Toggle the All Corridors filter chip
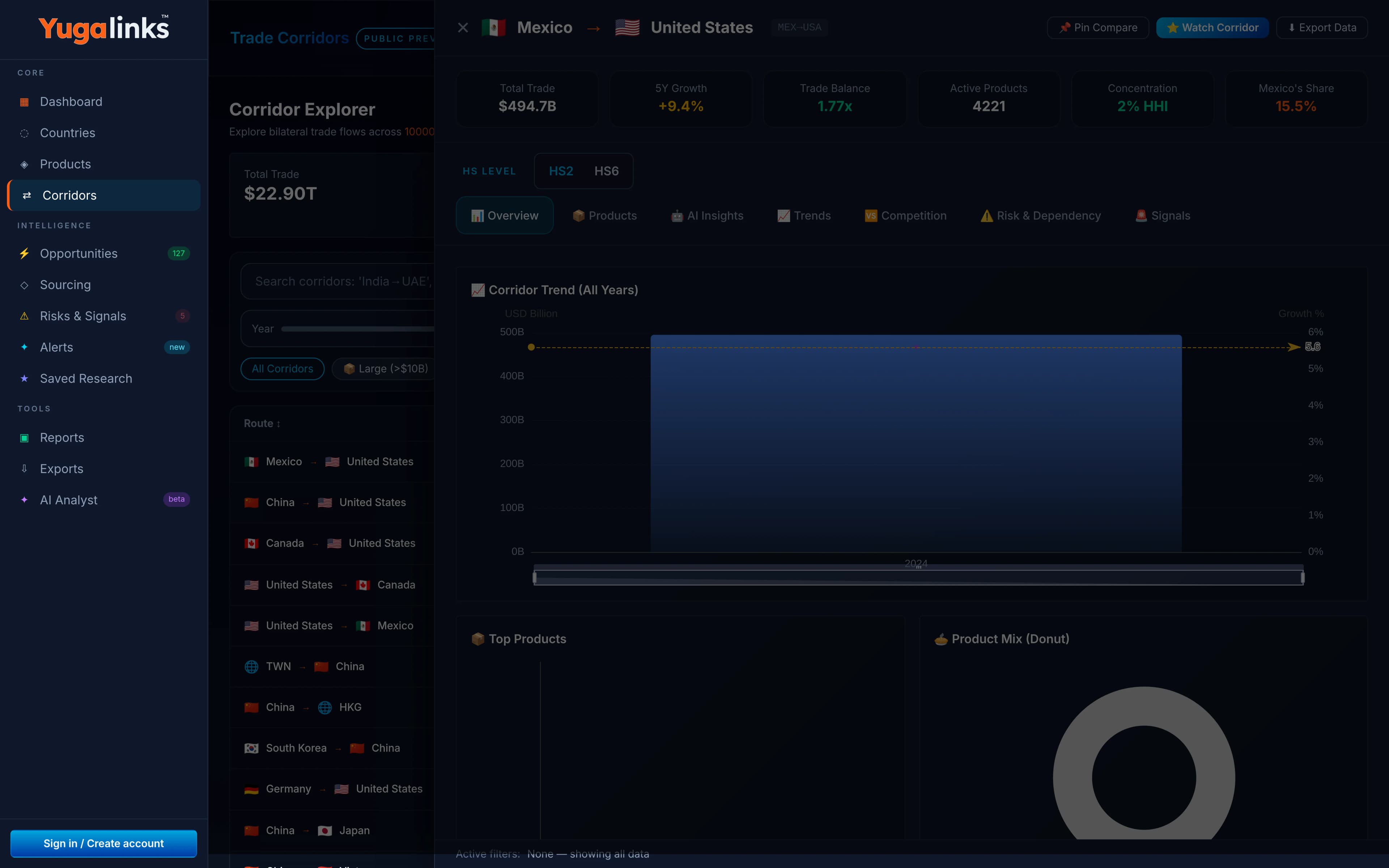Screen dimensions: 1389x868 click(283, 369)
